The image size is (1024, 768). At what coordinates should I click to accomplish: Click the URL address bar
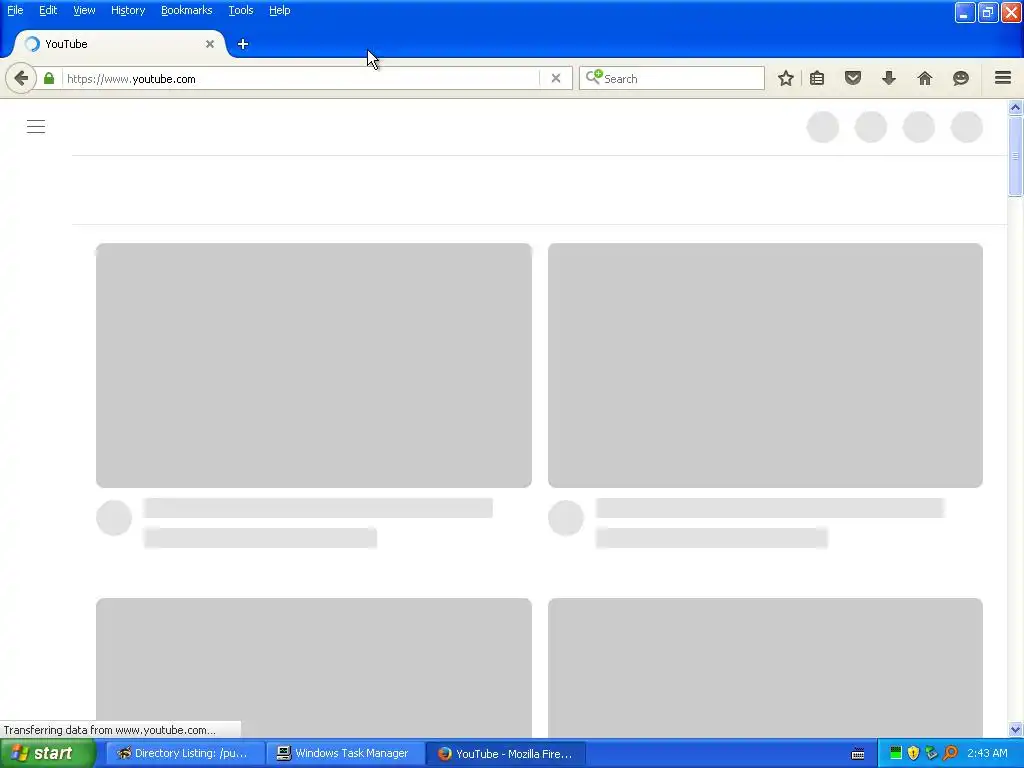click(x=302, y=79)
